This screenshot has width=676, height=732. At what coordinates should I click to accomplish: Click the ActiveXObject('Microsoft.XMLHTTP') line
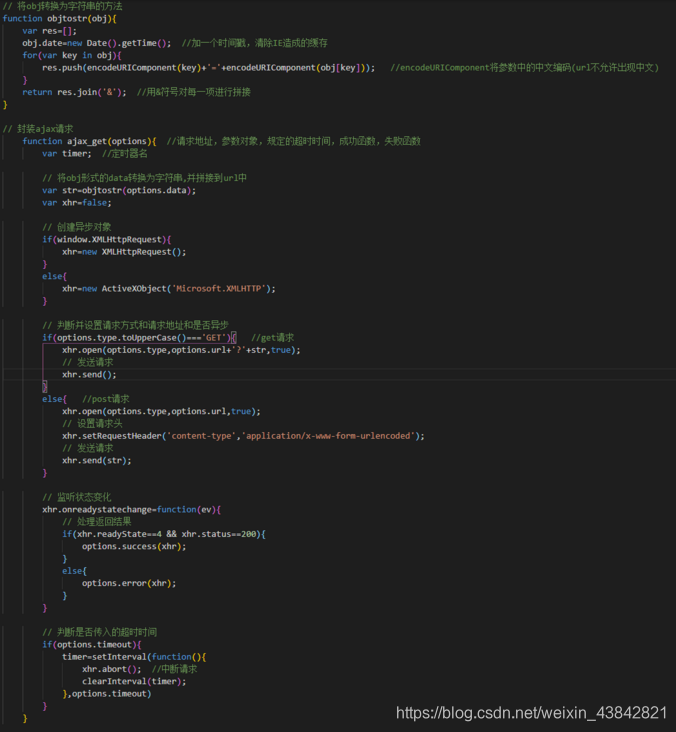(x=169, y=289)
